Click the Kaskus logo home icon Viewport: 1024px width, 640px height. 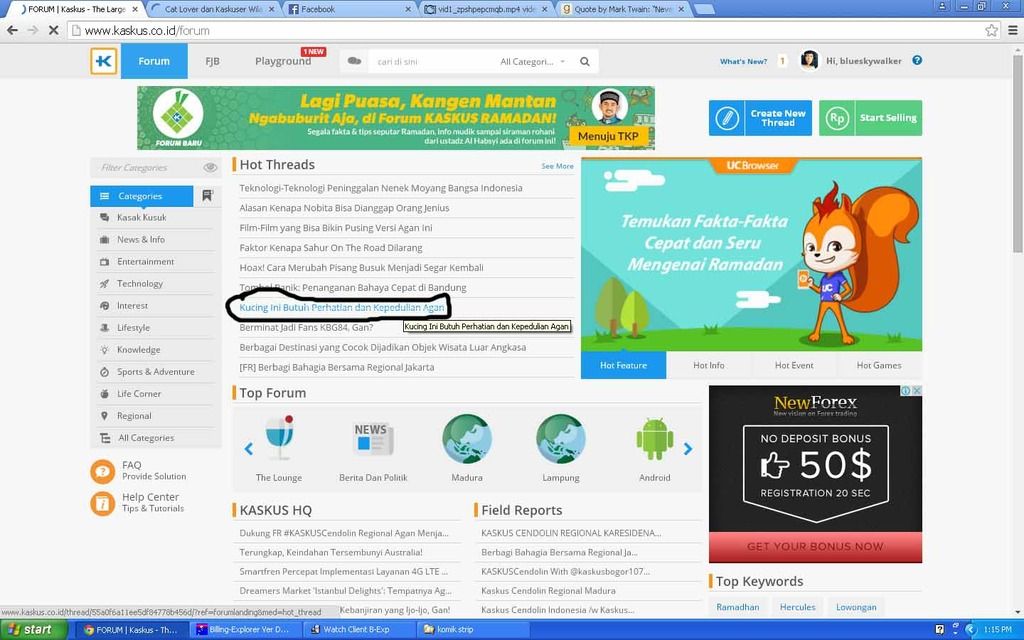103,61
